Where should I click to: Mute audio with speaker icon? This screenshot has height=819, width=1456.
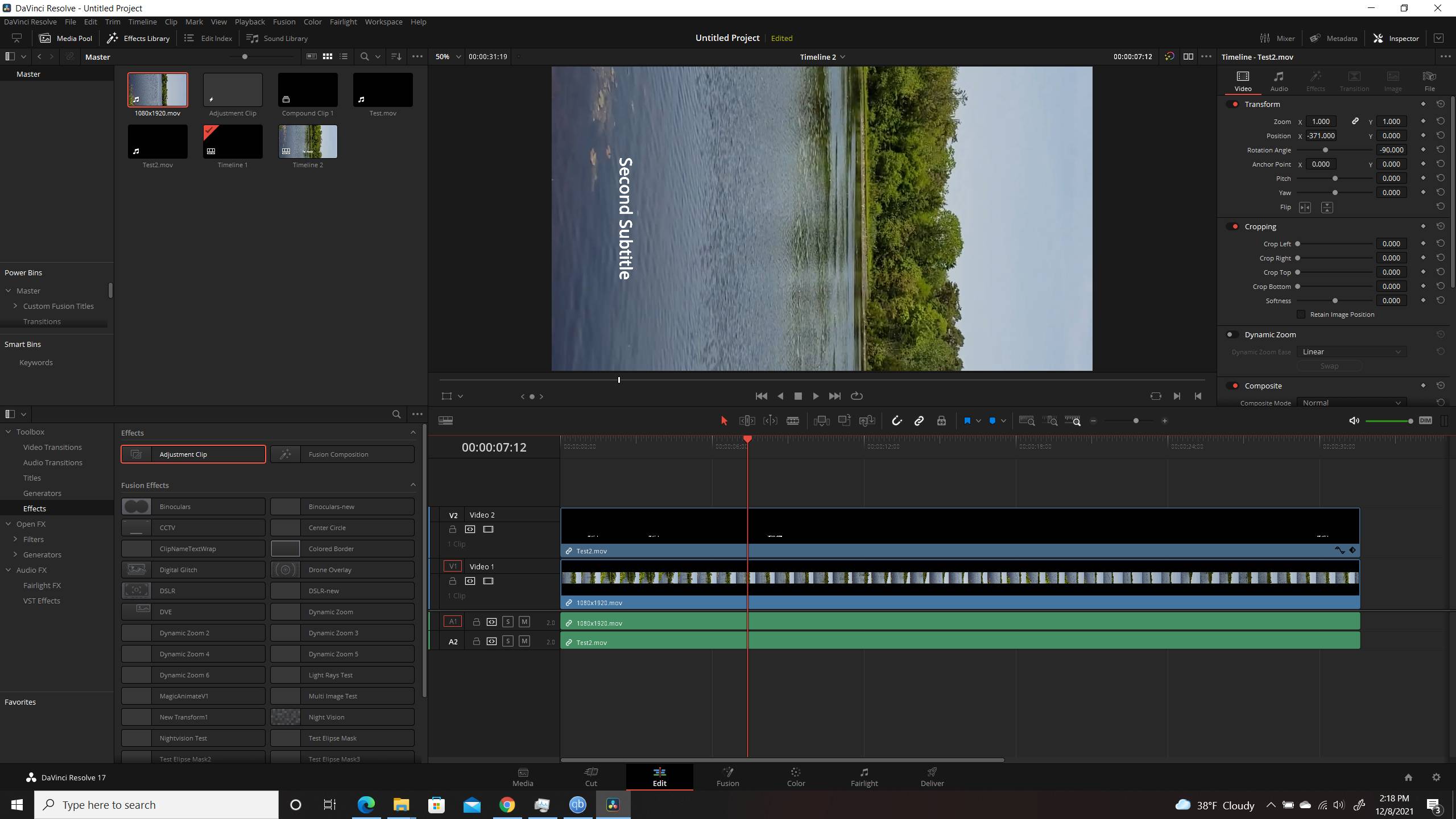[1354, 421]
